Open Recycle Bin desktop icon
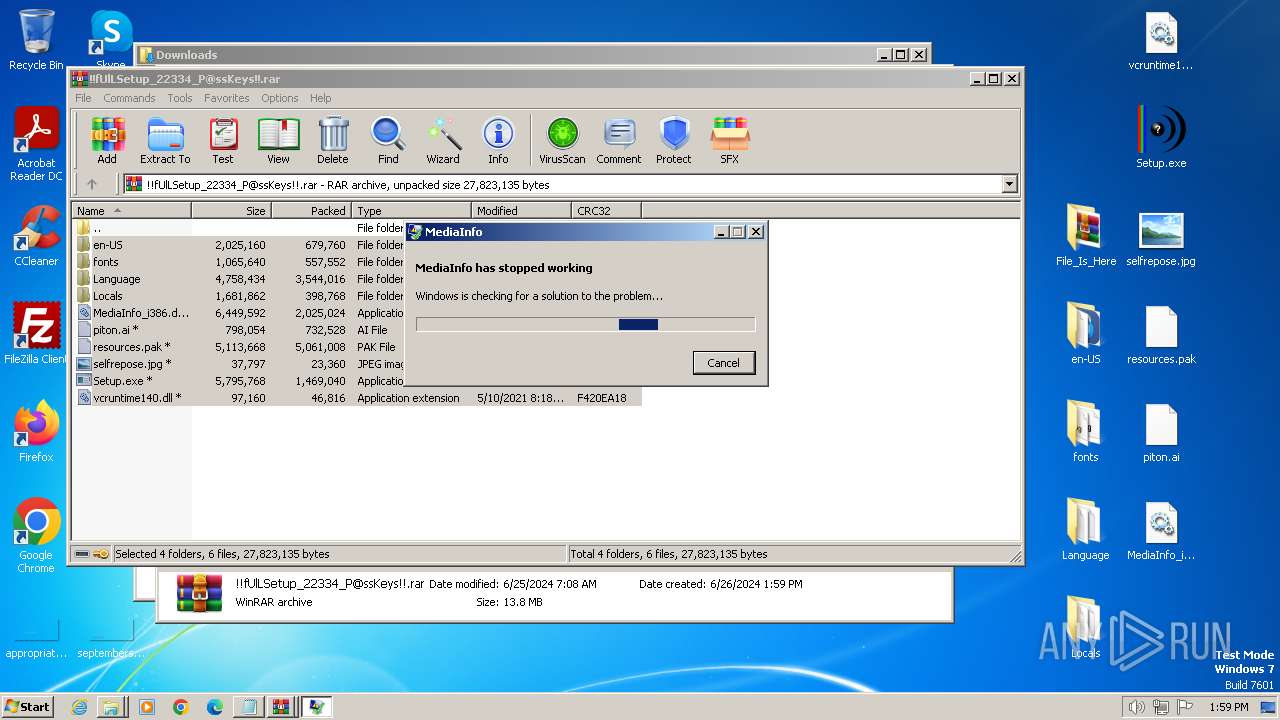 (36, 40)
